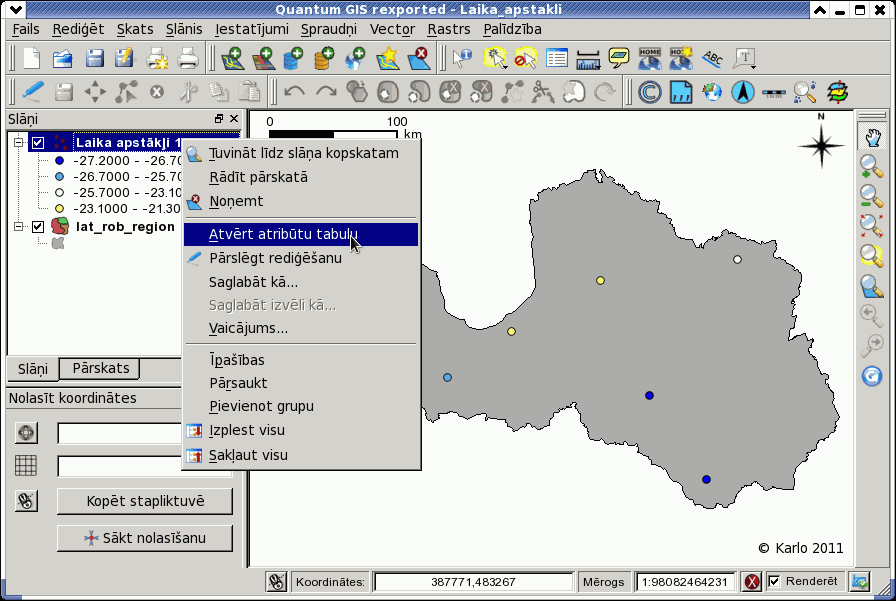
Task: Save project with floppy disk icon
Action: pyautogui.click(x=94, y=58)
